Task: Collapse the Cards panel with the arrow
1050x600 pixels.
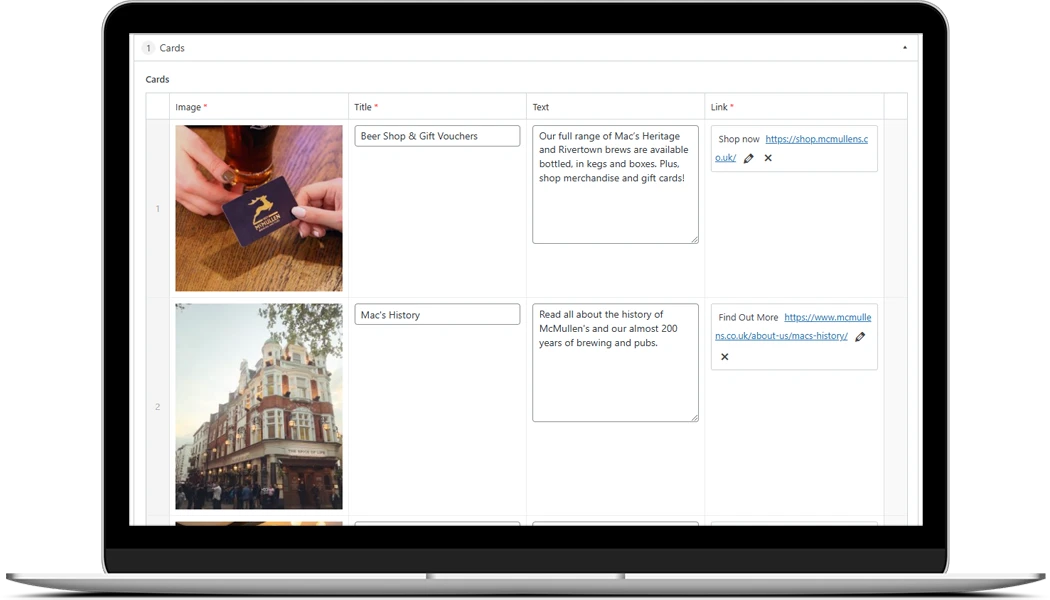Action: coord(905,48)
